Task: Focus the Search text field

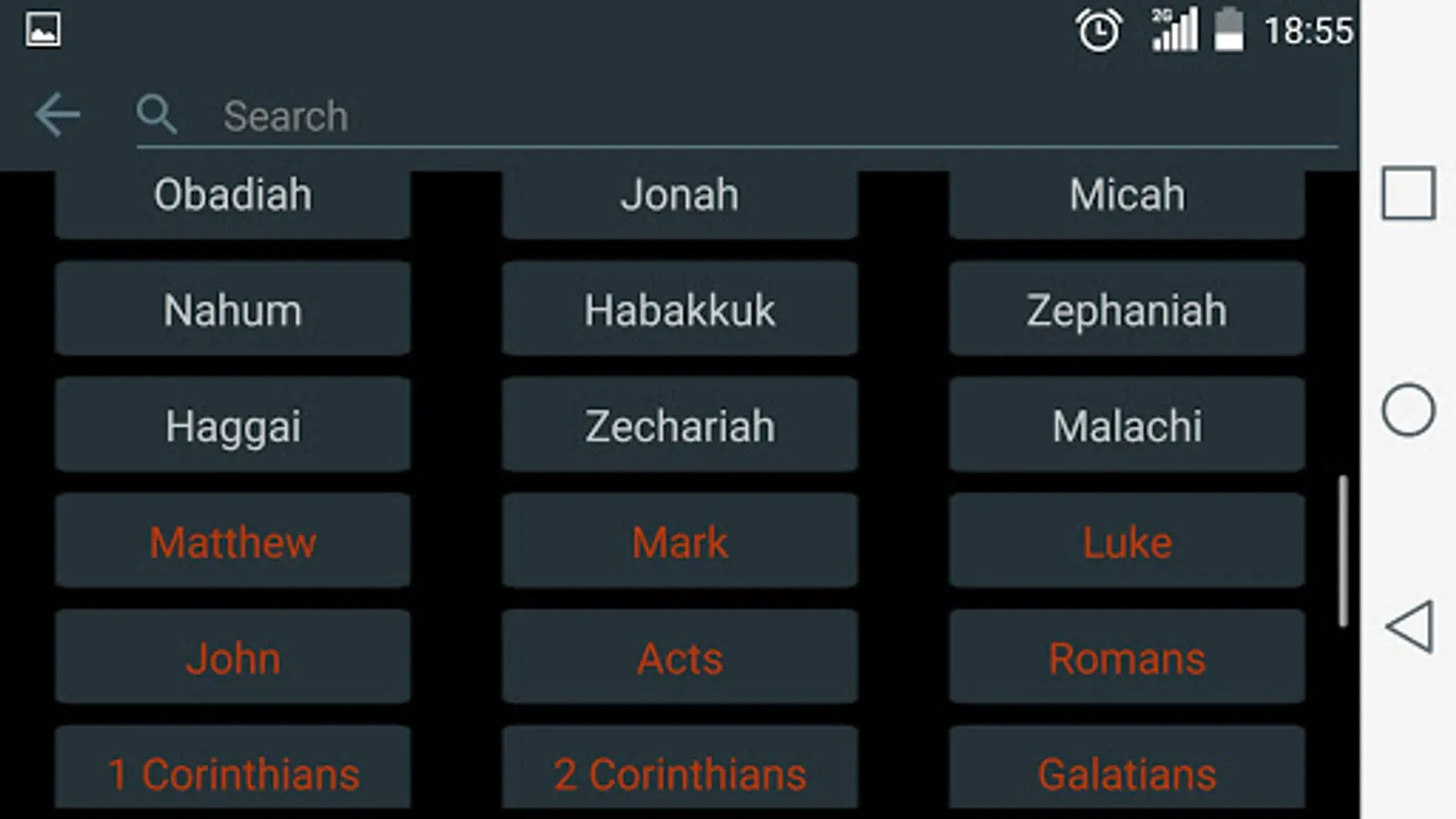Action: (x=737, y=116)
